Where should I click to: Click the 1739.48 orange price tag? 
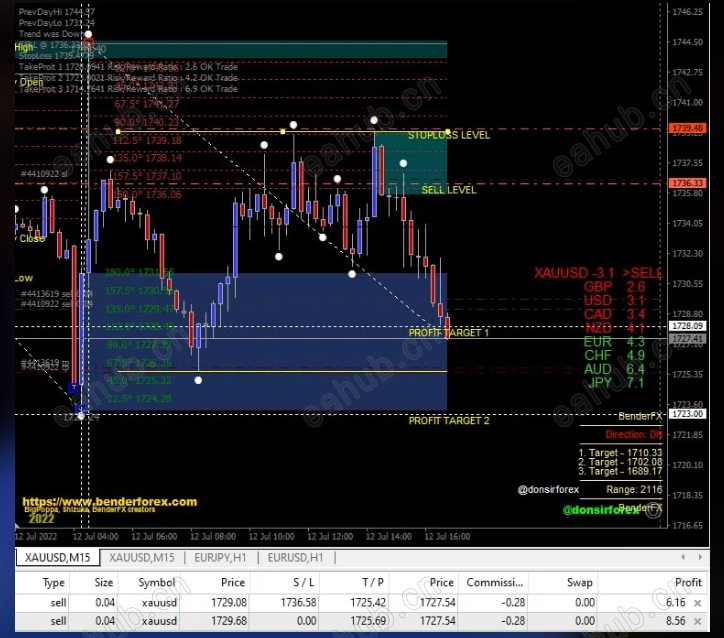[x=688, y=128]
